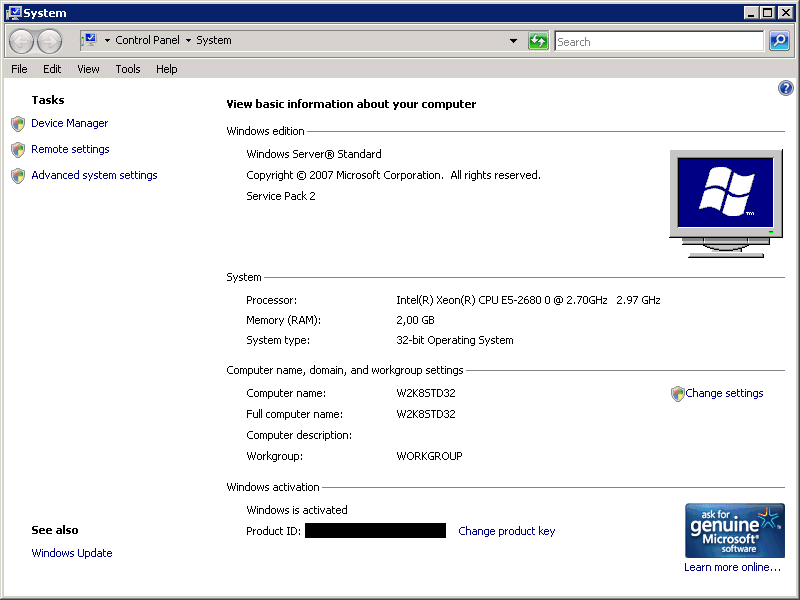Open the File menu
This screenshot has width=800, height=600.
coord(19,69)
